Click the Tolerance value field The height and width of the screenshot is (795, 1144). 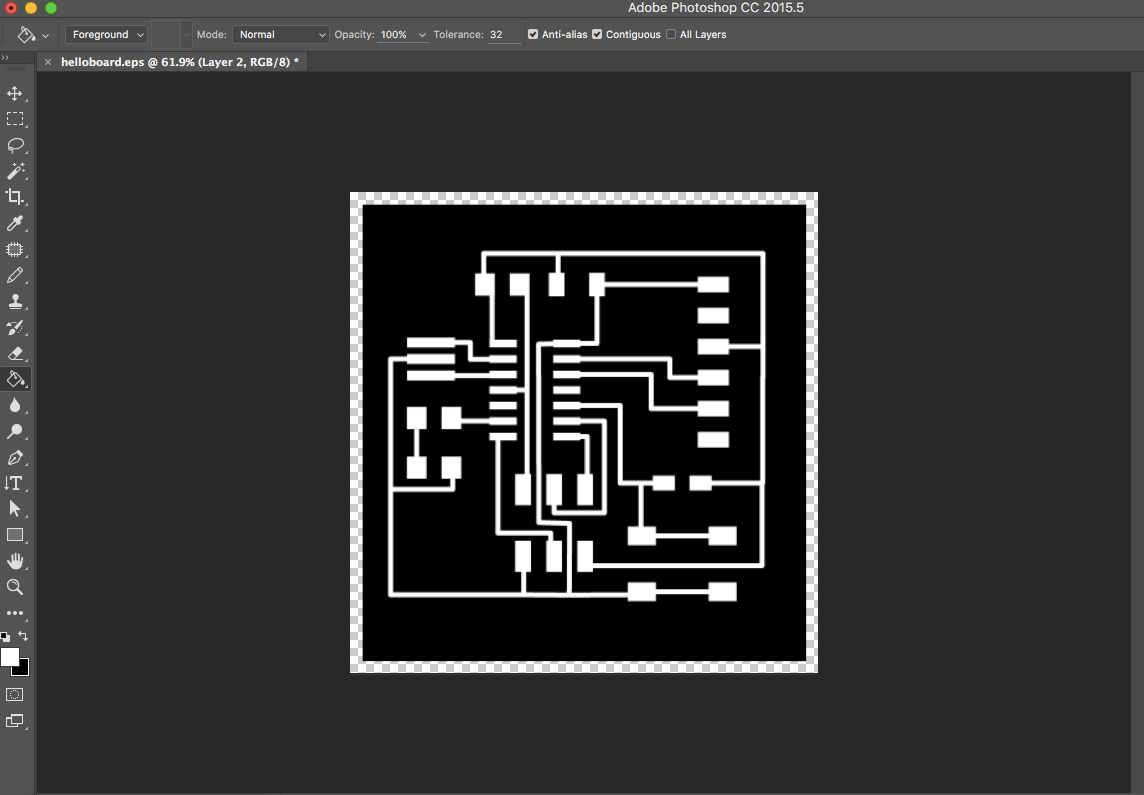coord(503,34)
